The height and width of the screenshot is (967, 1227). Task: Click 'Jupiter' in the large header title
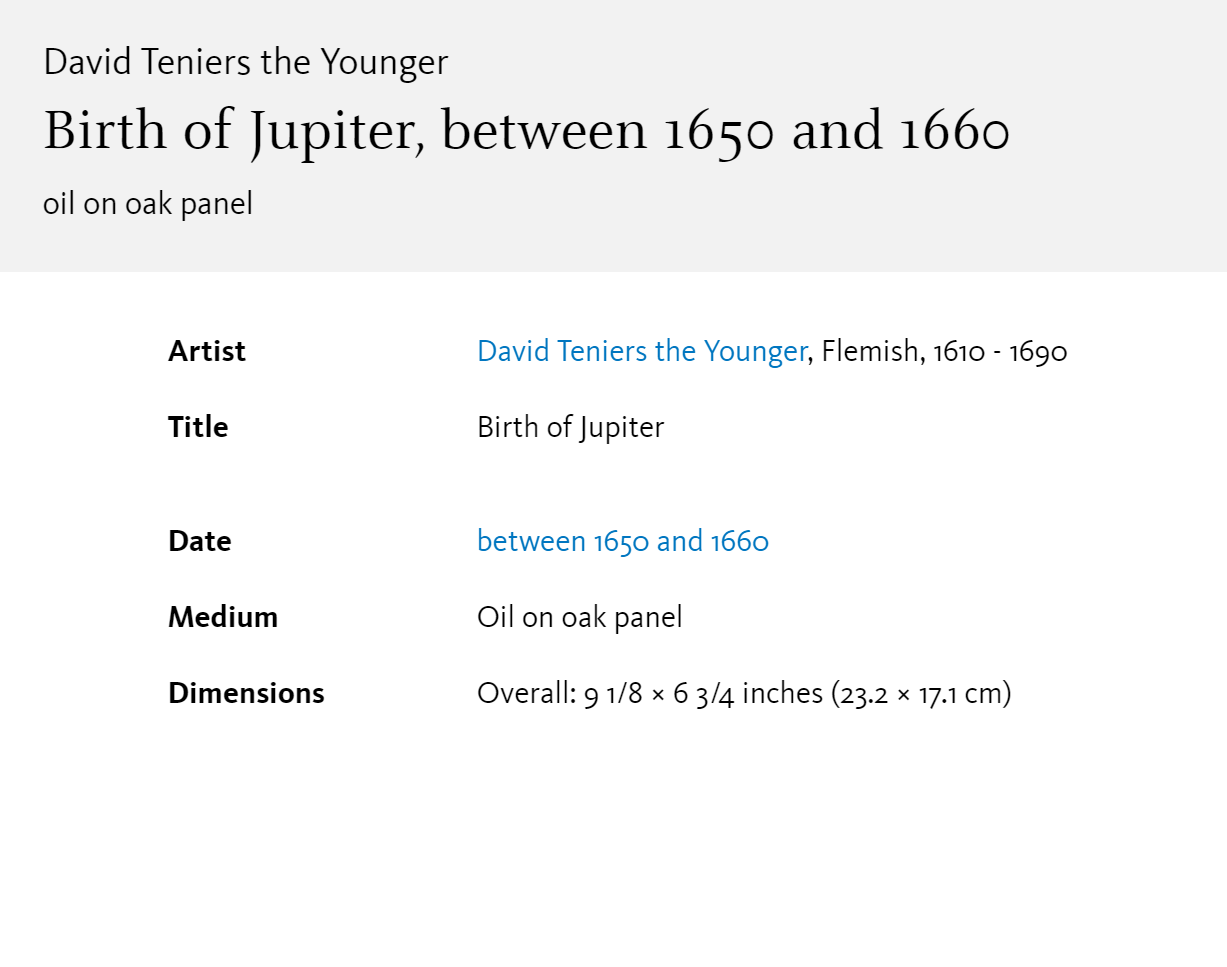[332, 133]
